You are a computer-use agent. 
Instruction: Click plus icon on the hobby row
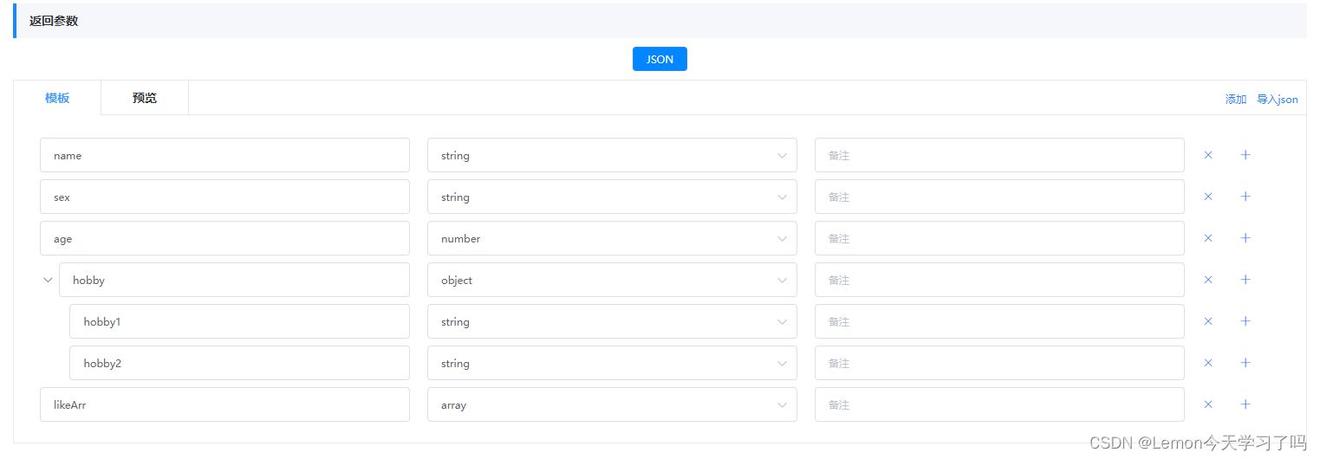(x=1245, y=280)
